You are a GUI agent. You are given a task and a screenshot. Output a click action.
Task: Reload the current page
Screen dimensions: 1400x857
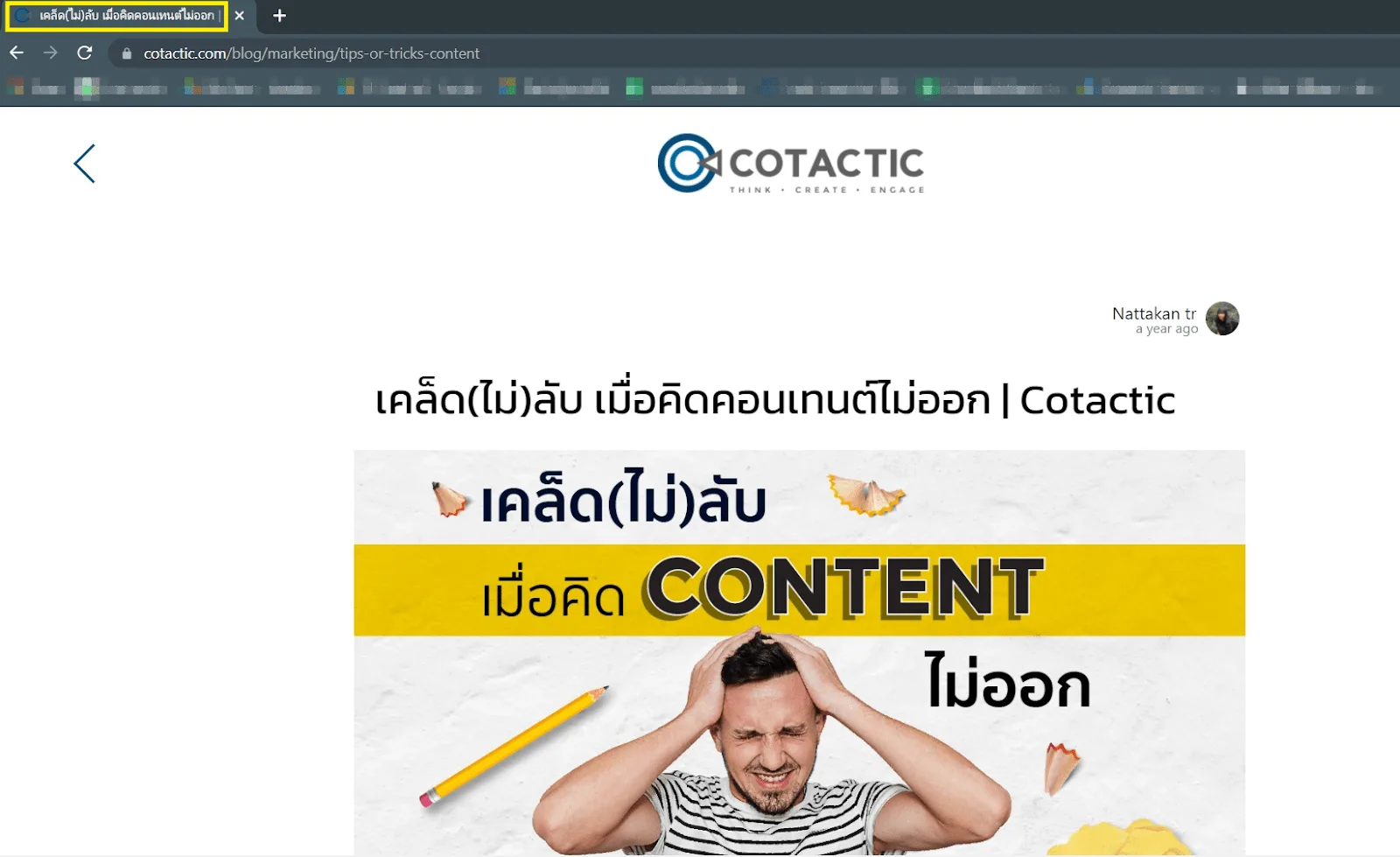tap(84, 53)
